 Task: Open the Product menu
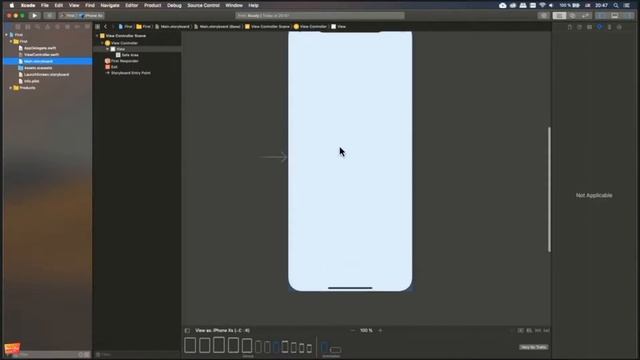click(x=152, y=5)
